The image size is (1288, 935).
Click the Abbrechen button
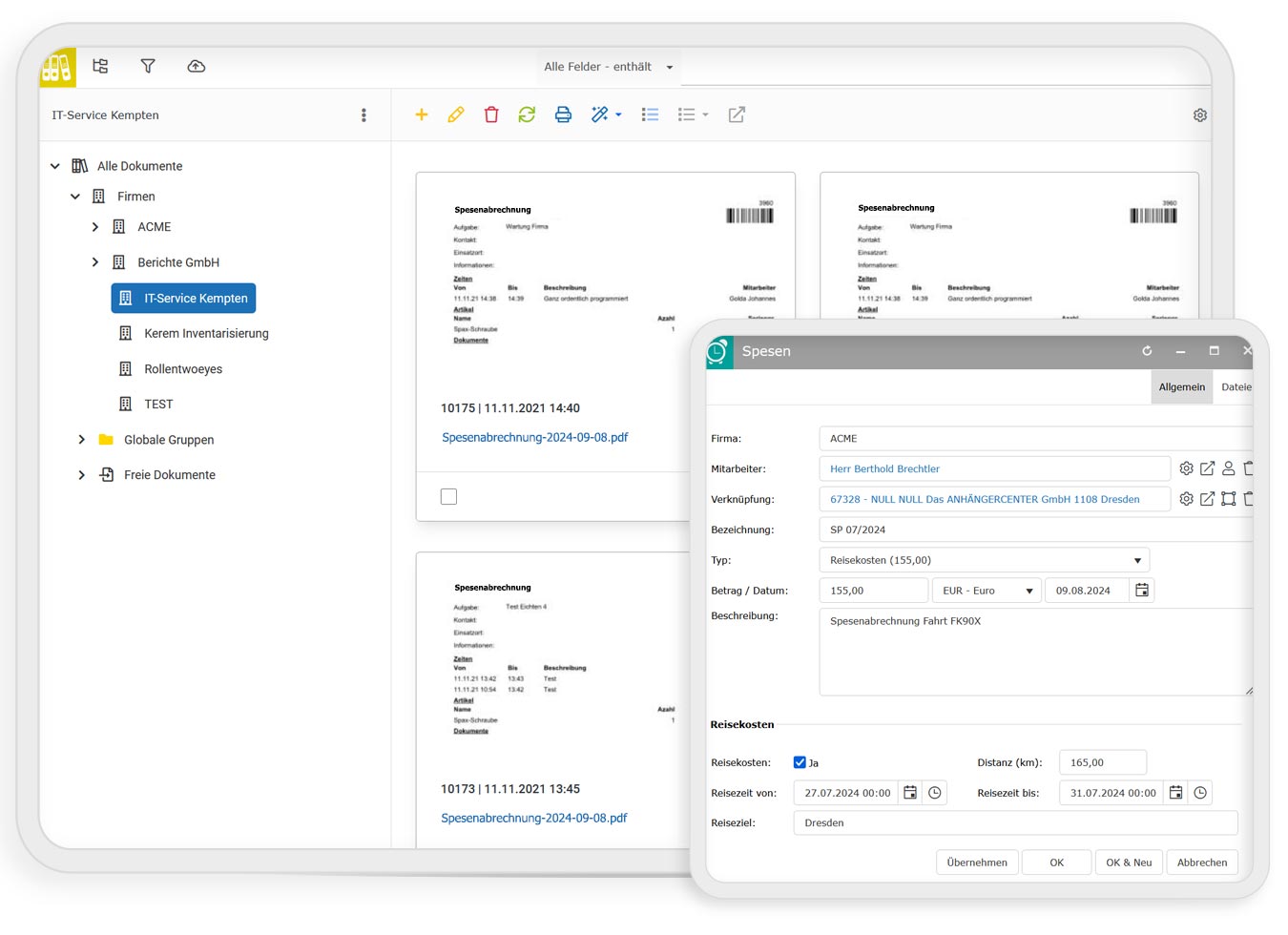(x=1202, y=862)
